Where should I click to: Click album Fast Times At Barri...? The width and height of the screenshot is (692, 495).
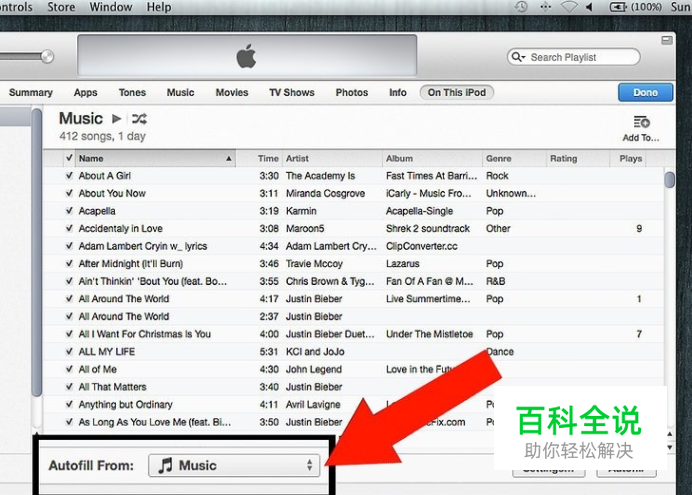point(432,176)
